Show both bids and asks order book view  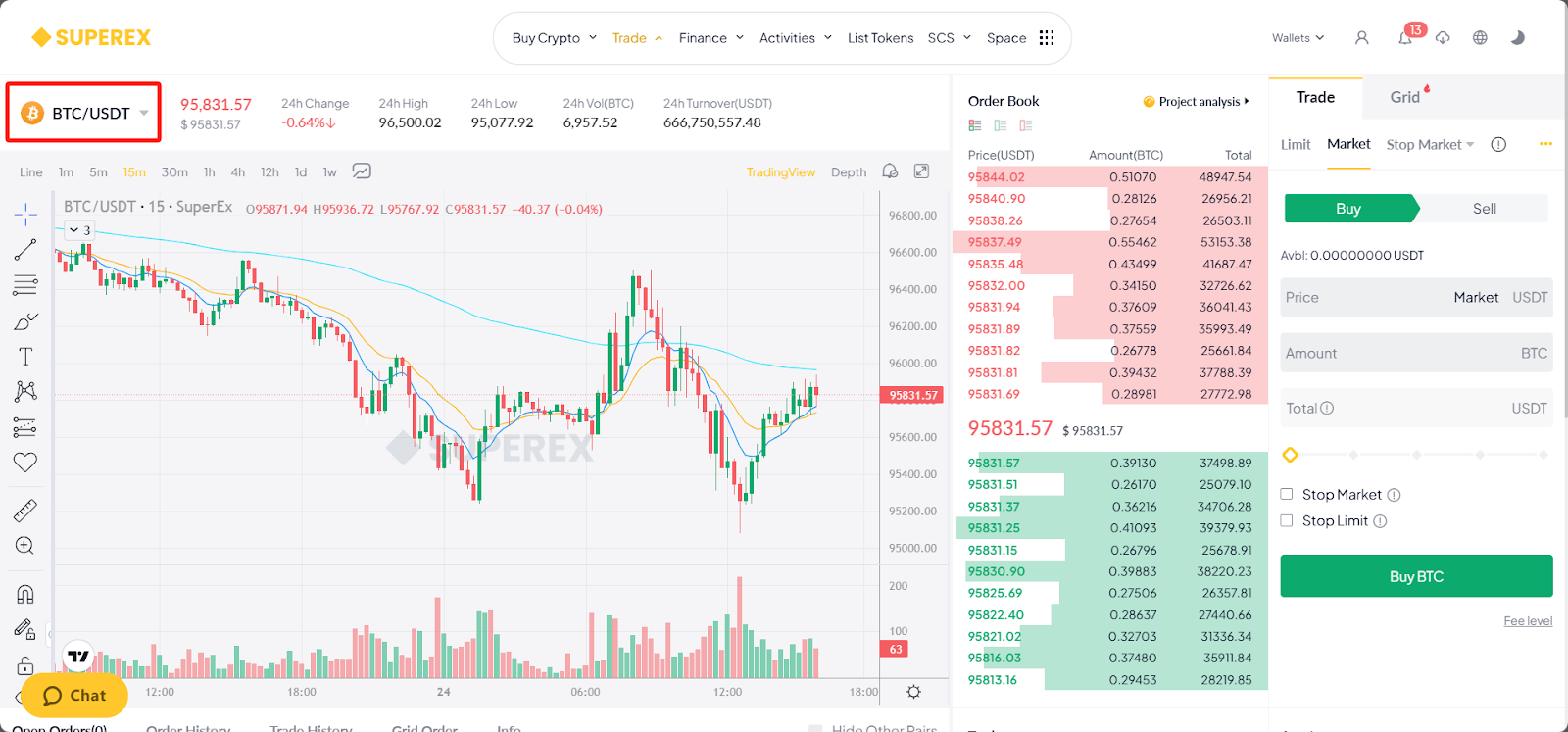coord(974,125)
